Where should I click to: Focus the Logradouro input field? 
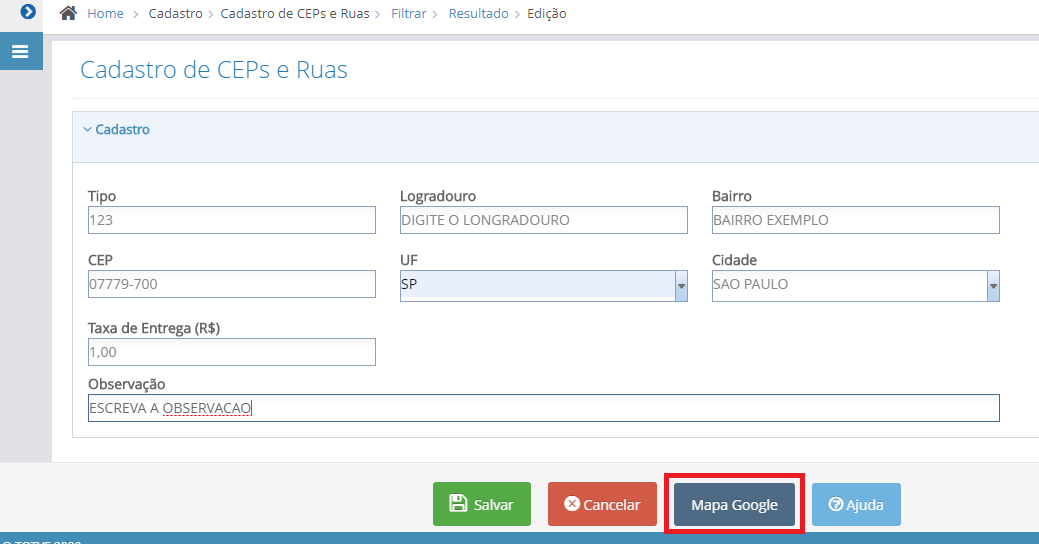click(x=543, y=220)
